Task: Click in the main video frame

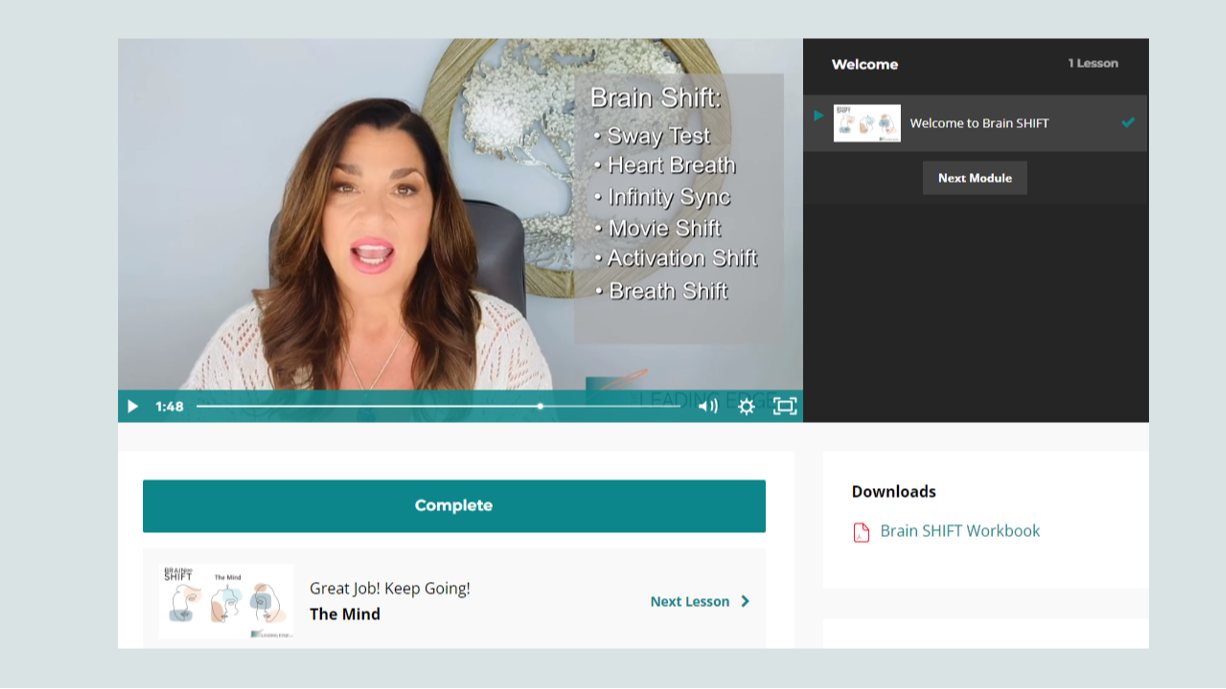Action: coord(460,215)
